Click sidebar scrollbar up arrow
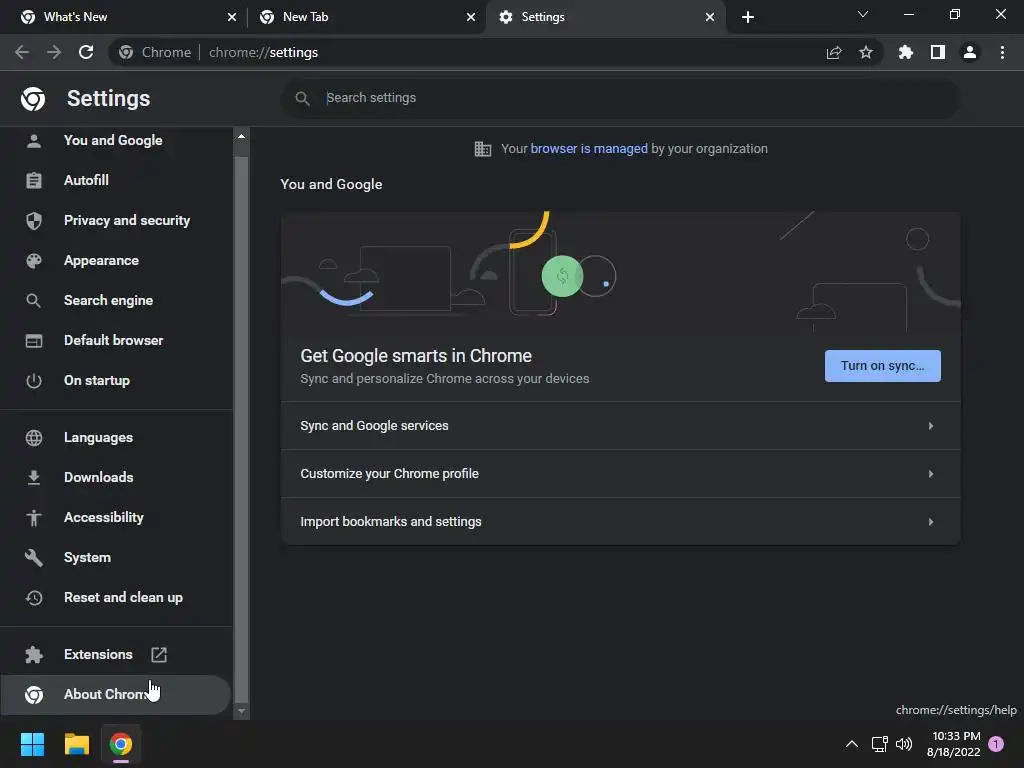Viewport: 1024px width, 768px height. click(242, 136)
